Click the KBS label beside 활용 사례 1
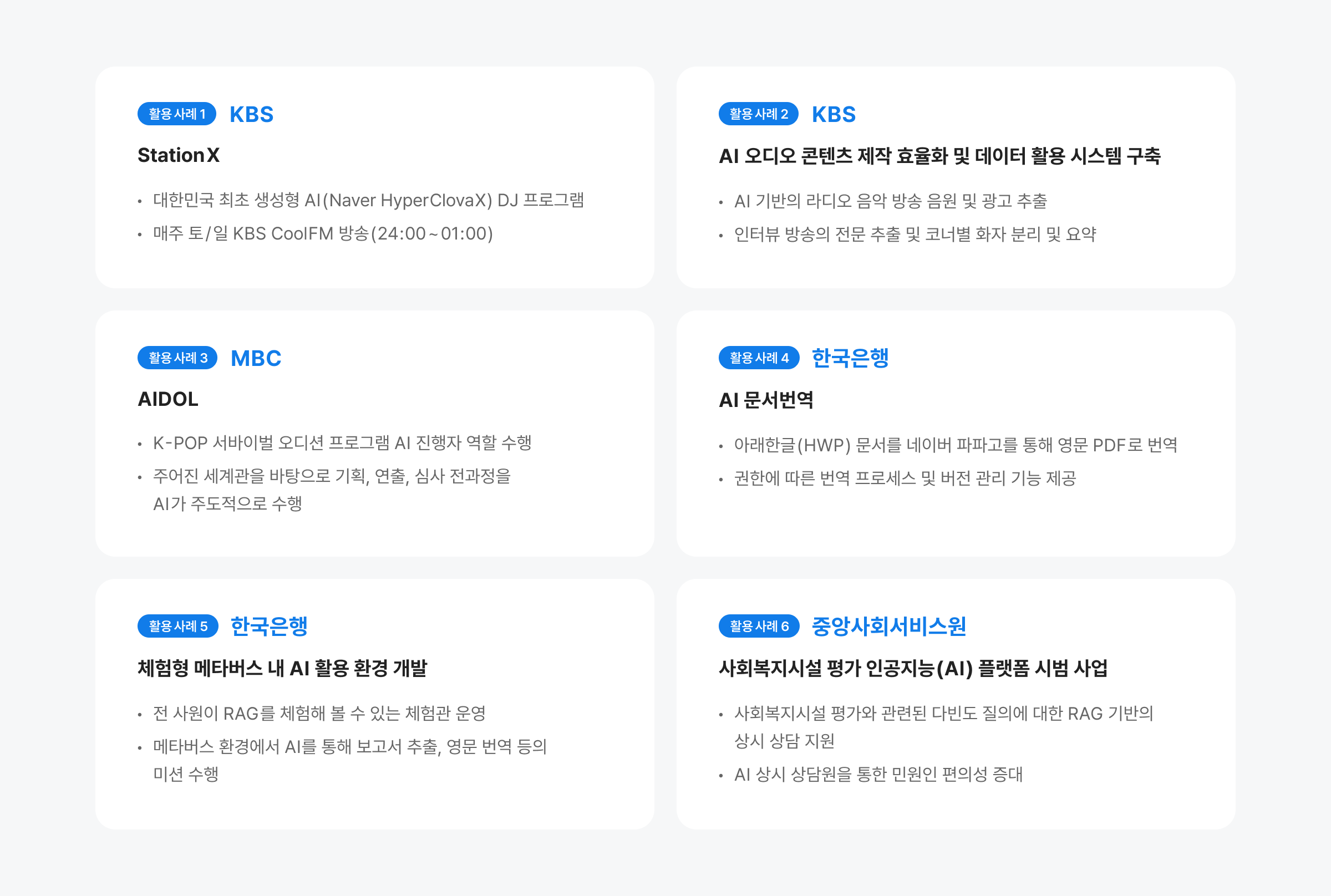Image resolution: width=1331 pixels, height=896 pixels. 251,114
